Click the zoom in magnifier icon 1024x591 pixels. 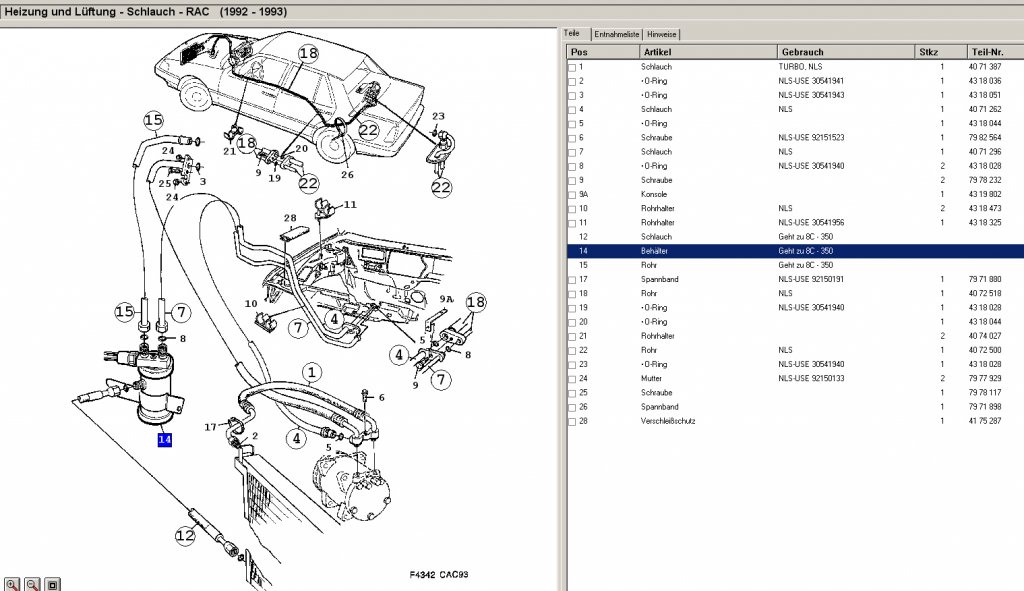tap(12, 584)
